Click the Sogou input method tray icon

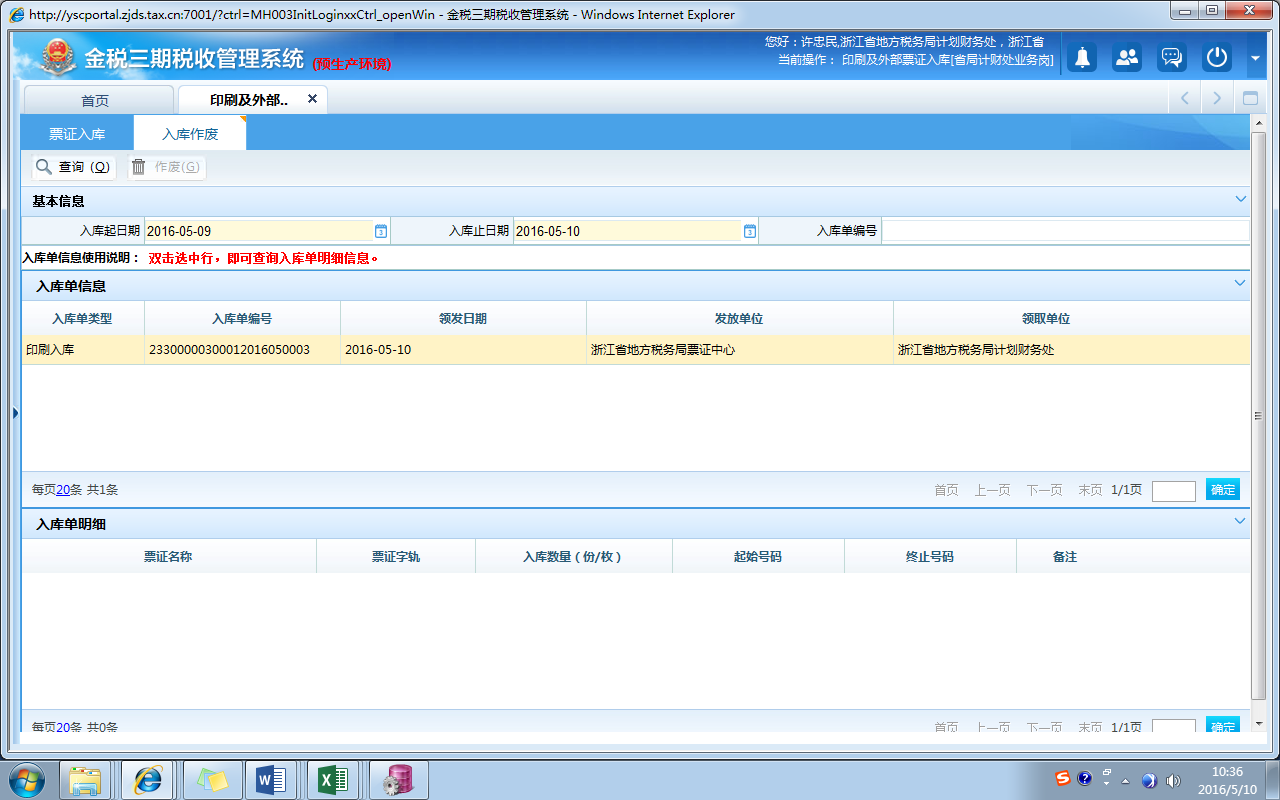[x=1064, y=779]
